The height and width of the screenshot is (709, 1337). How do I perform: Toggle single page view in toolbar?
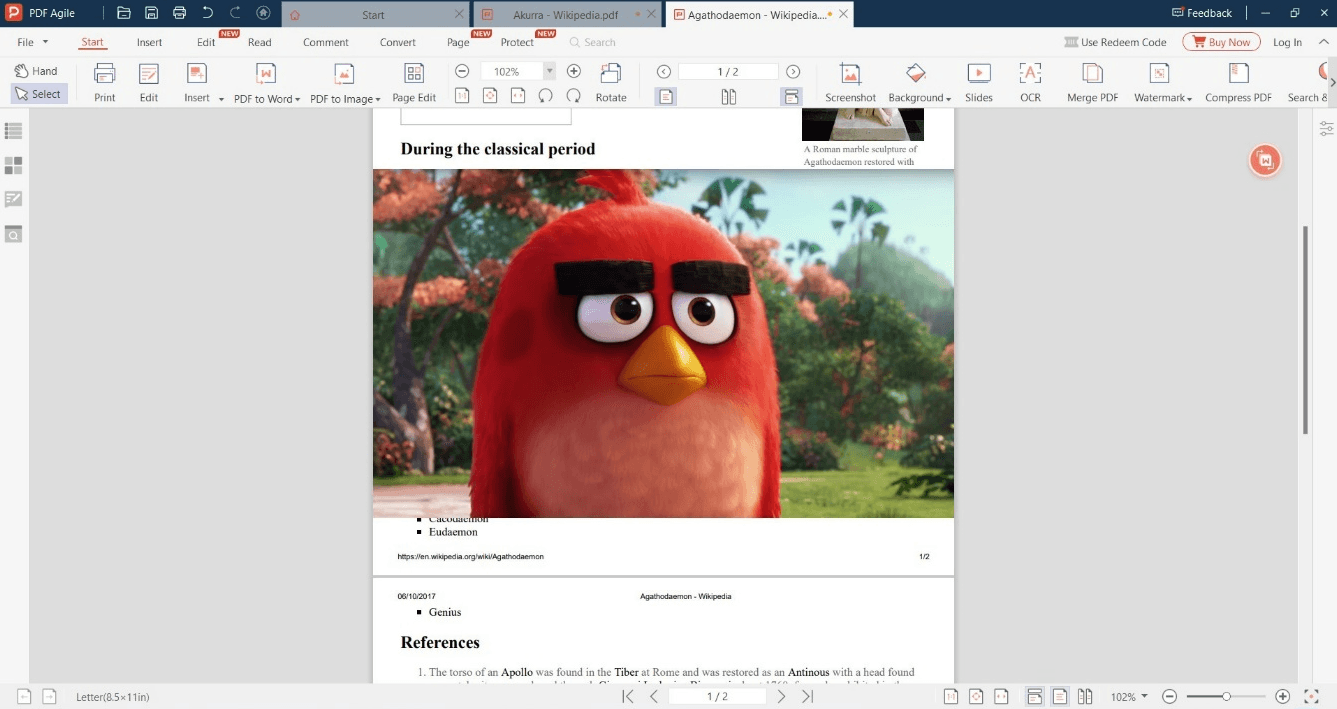(666, 96)
